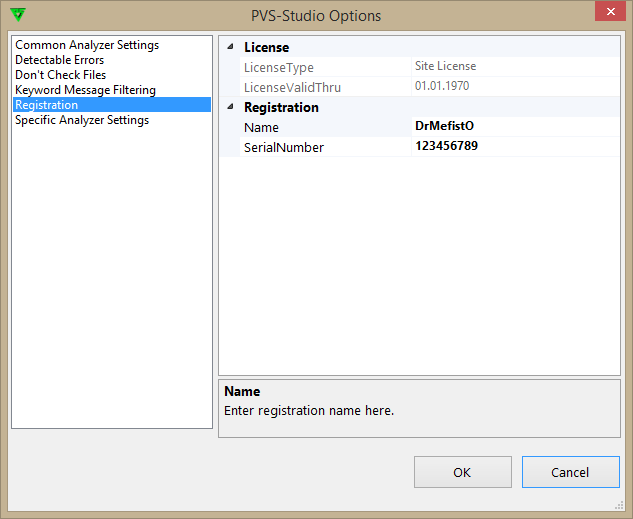Collapse the License section
The image size is (633, 519).
[x=232, y=47]
